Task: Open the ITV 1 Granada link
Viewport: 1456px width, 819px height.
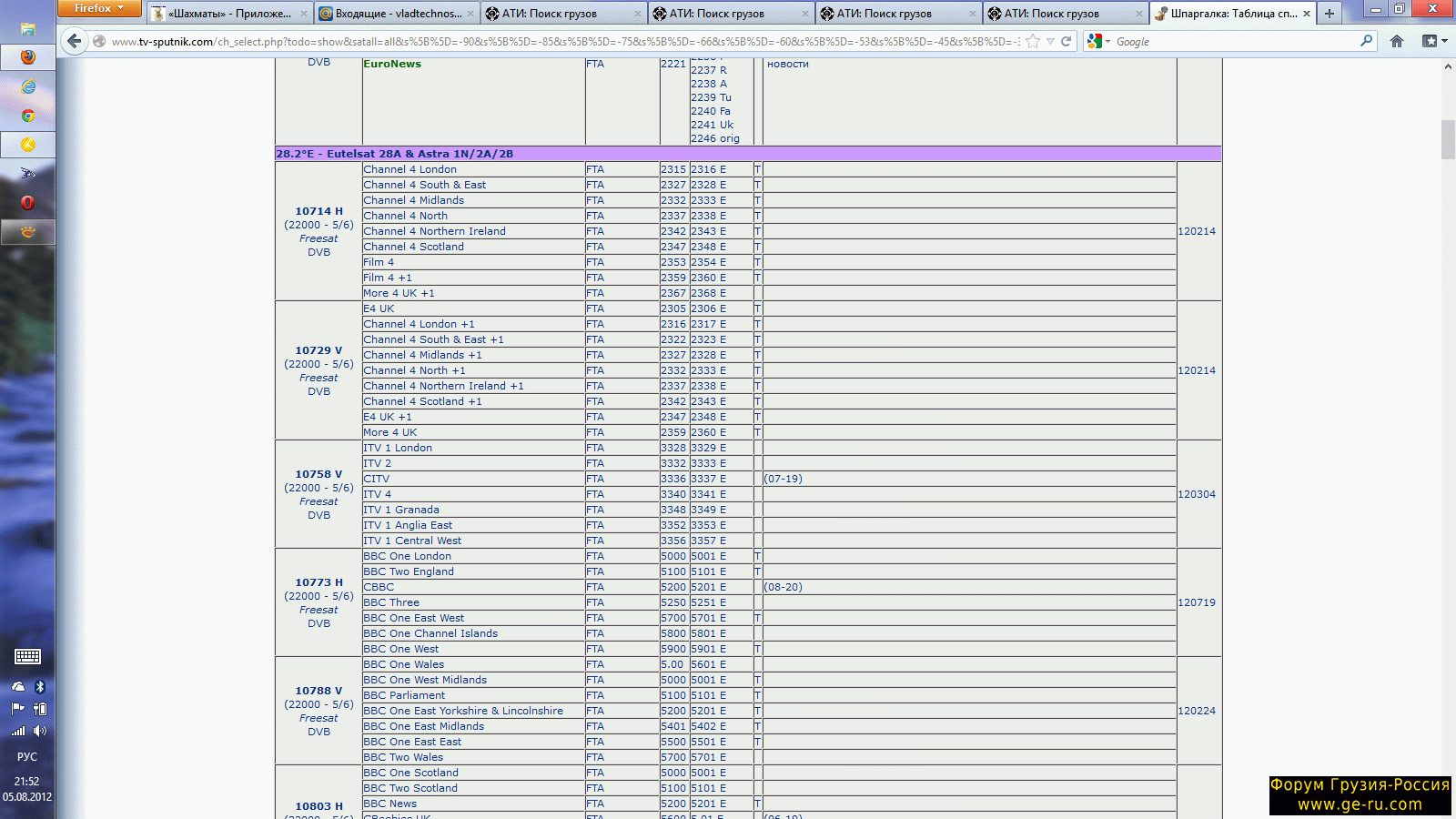Action: 401,510
